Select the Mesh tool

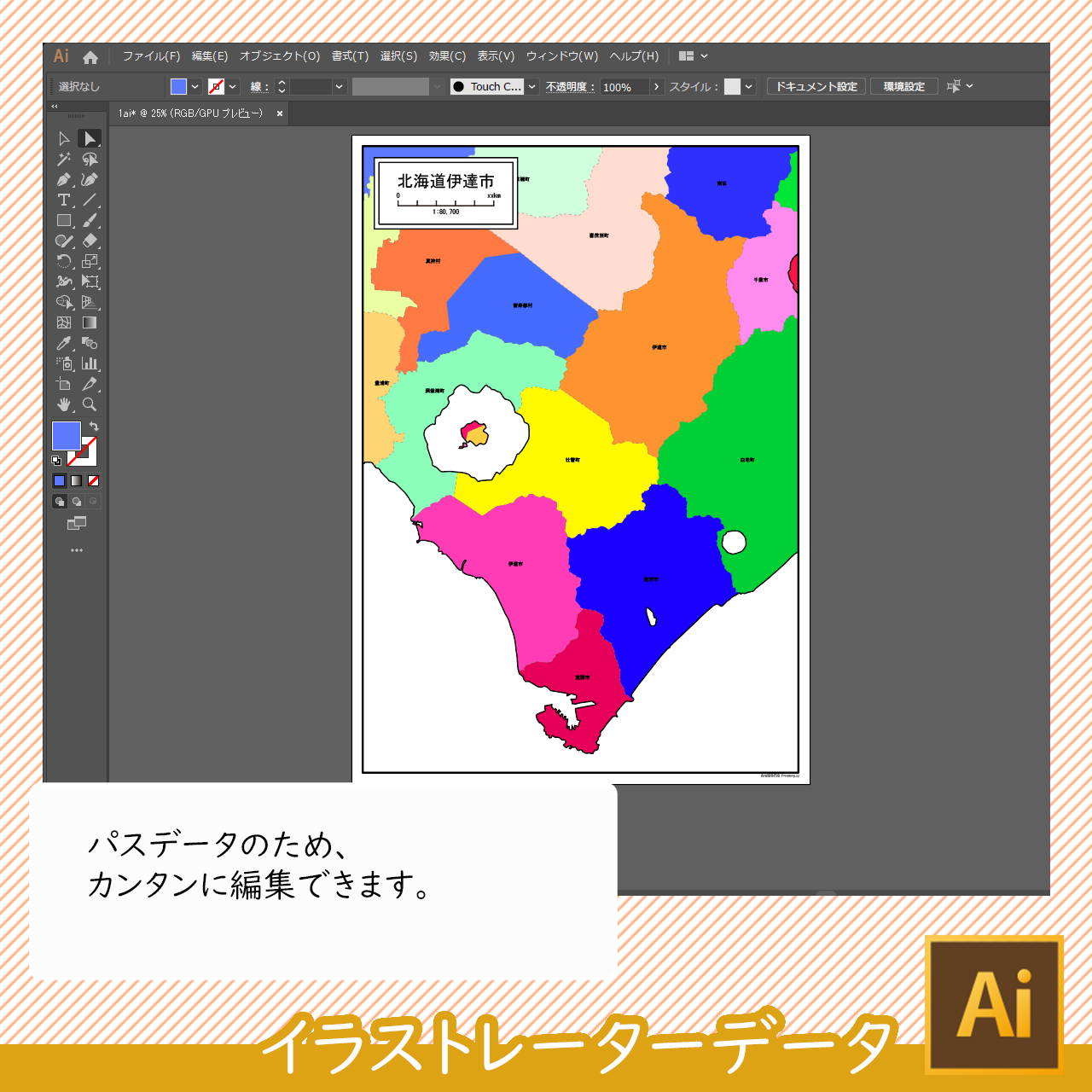[64, 322]
